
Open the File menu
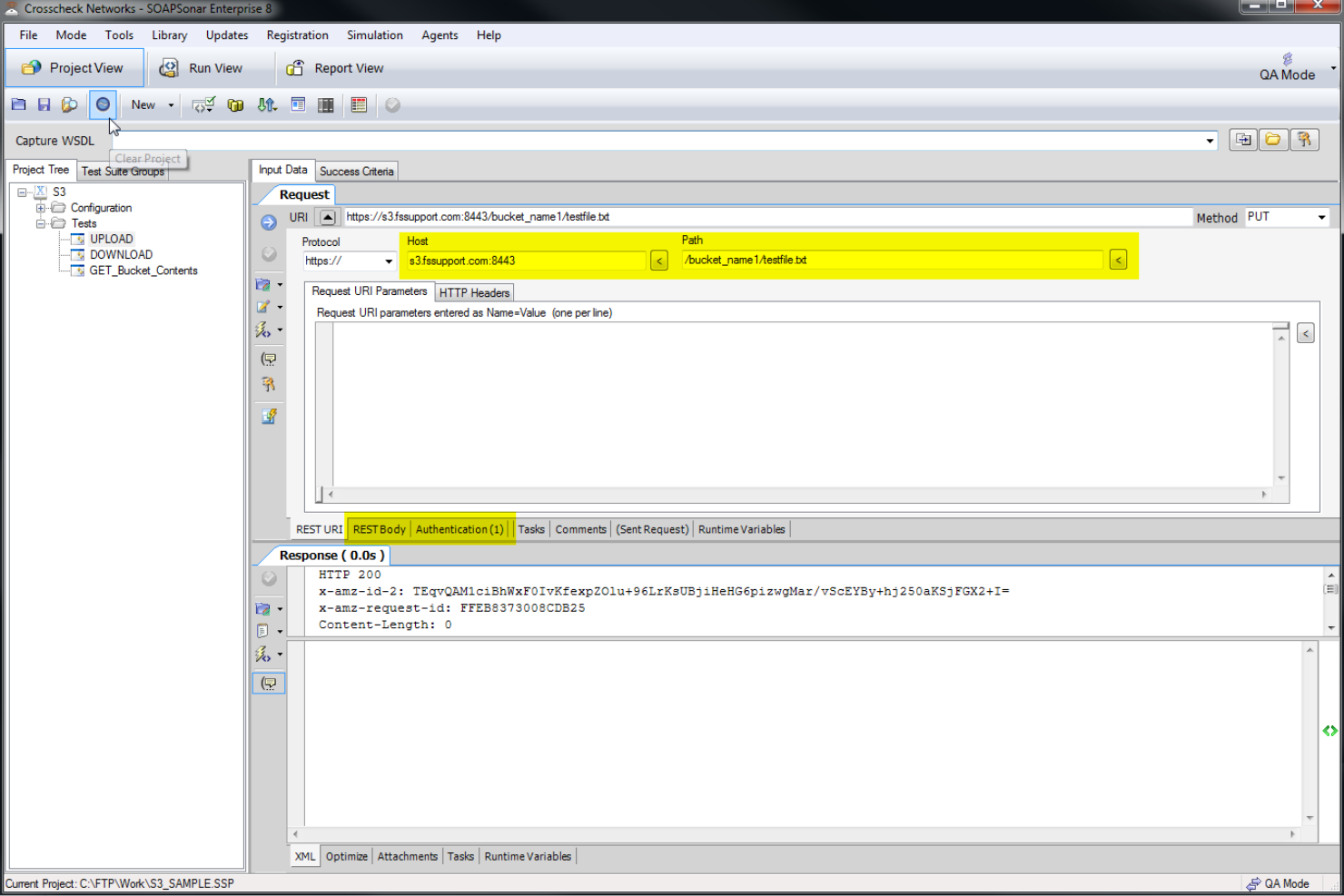click(x=29, y=35)
